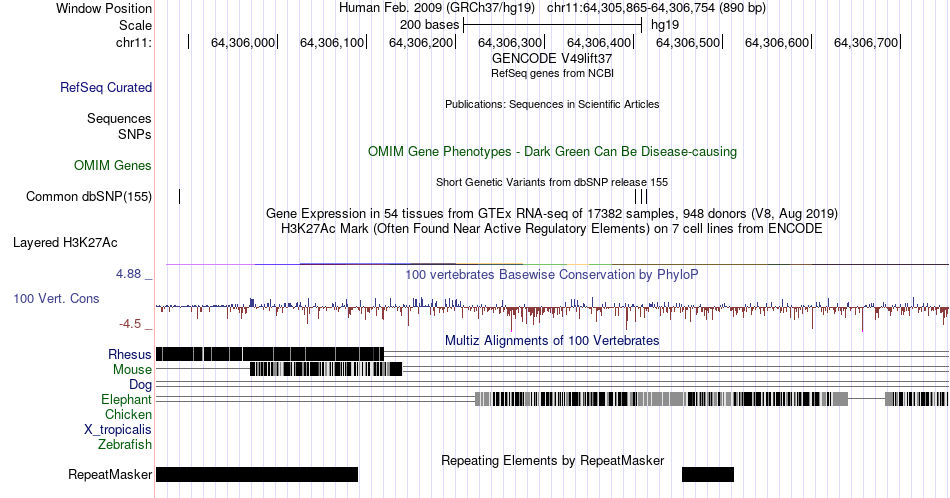Click the large left RepeatMasker block
The height and width of the screenshot is (498, 950).
coord(257,474)
